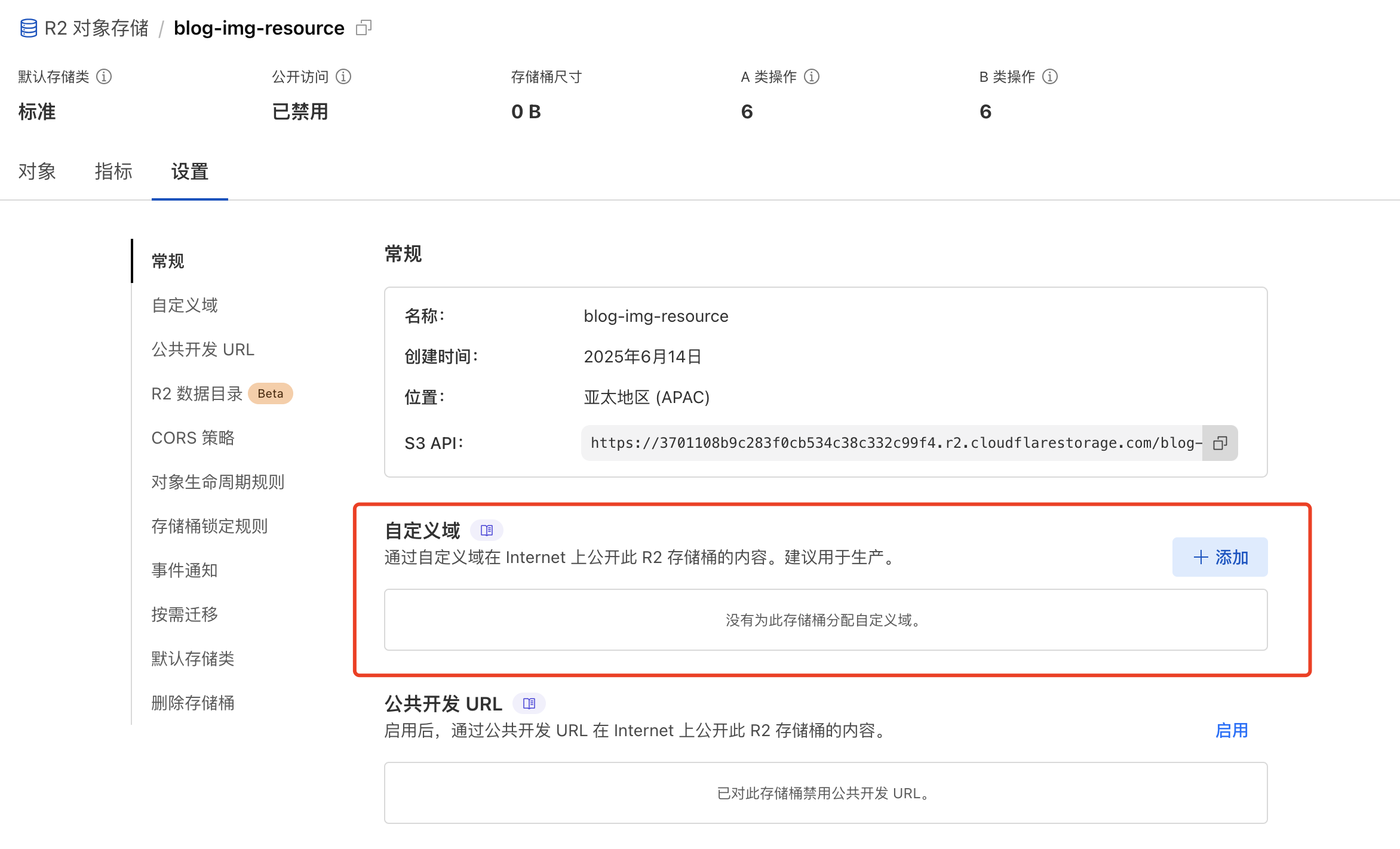
Task: Select the 设置 tab
Action: click(x=190, y=171)
